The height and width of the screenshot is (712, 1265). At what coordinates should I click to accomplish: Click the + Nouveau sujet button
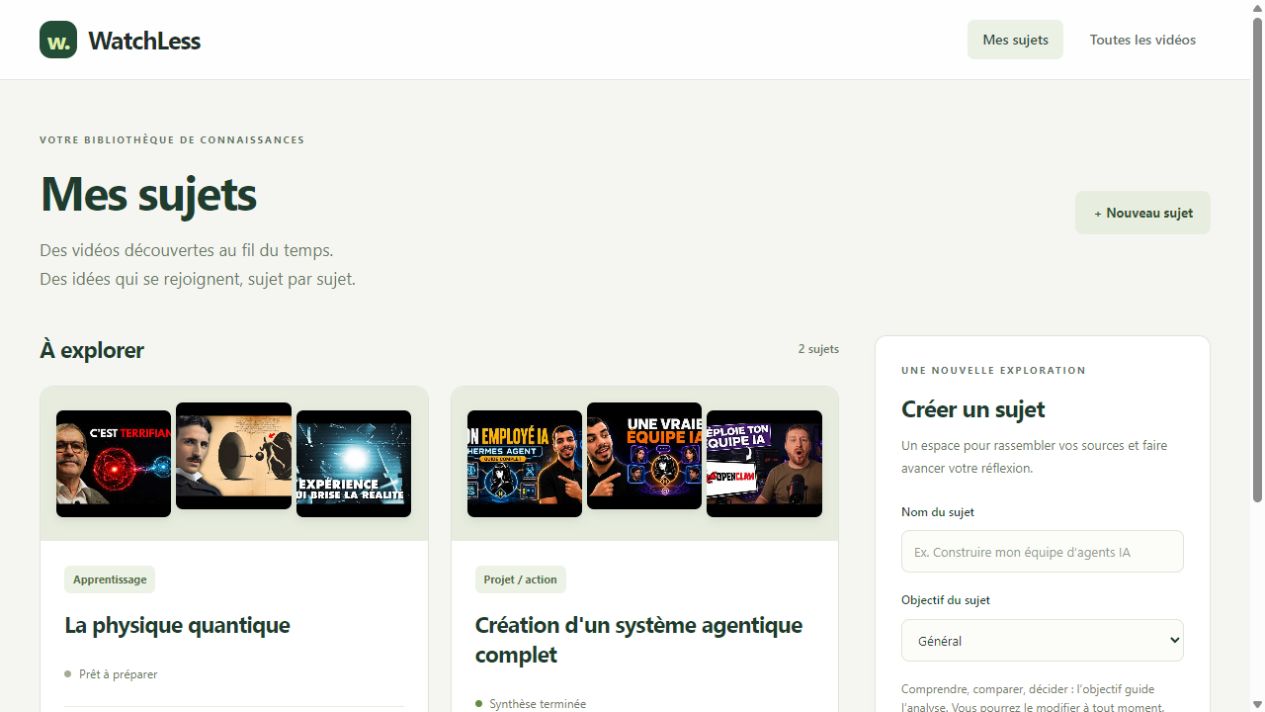(x=1142, y=213)
